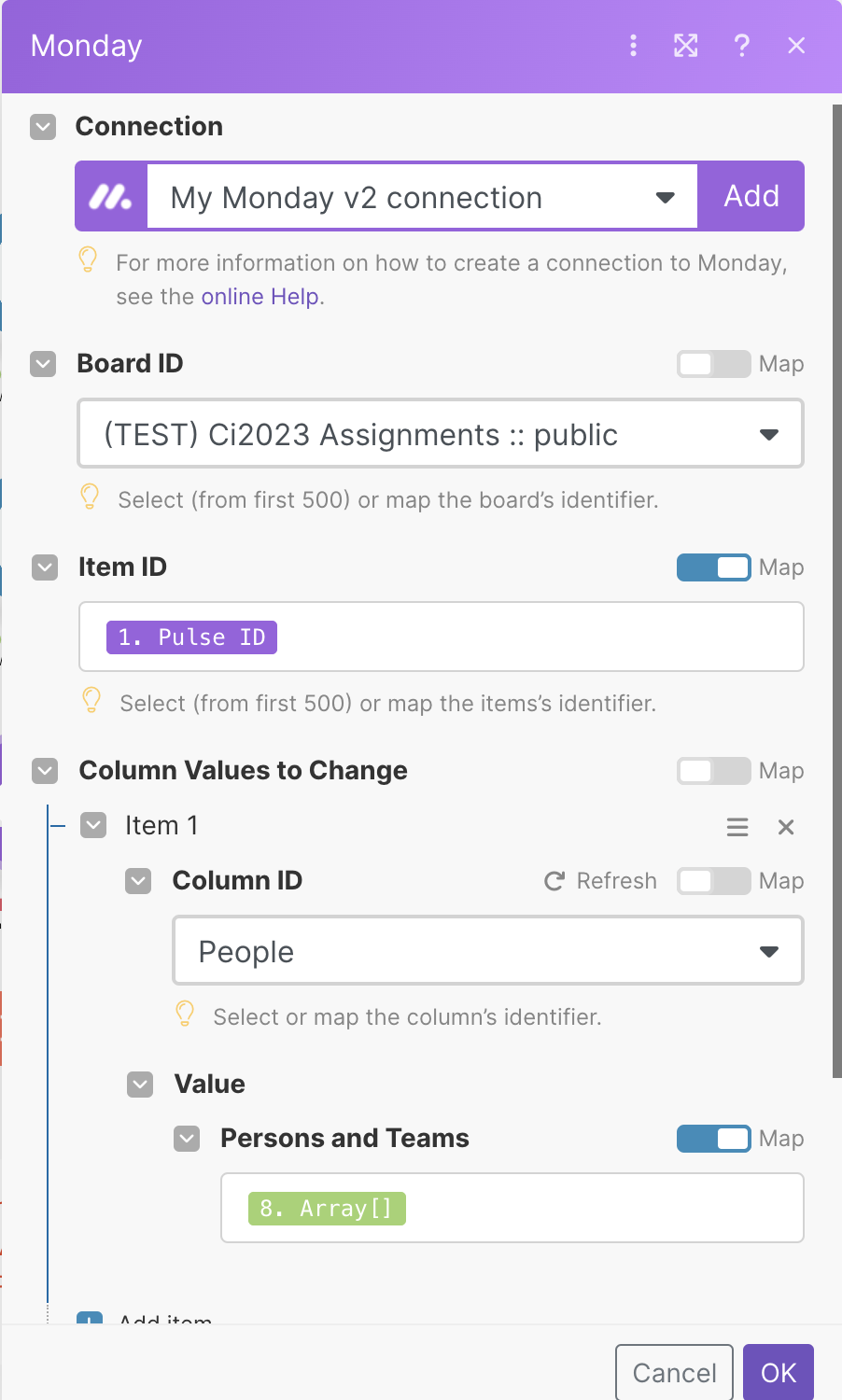Collapse the Column ID field
The height and width of the screenshot is (1400, 842).
coord(138,881)
